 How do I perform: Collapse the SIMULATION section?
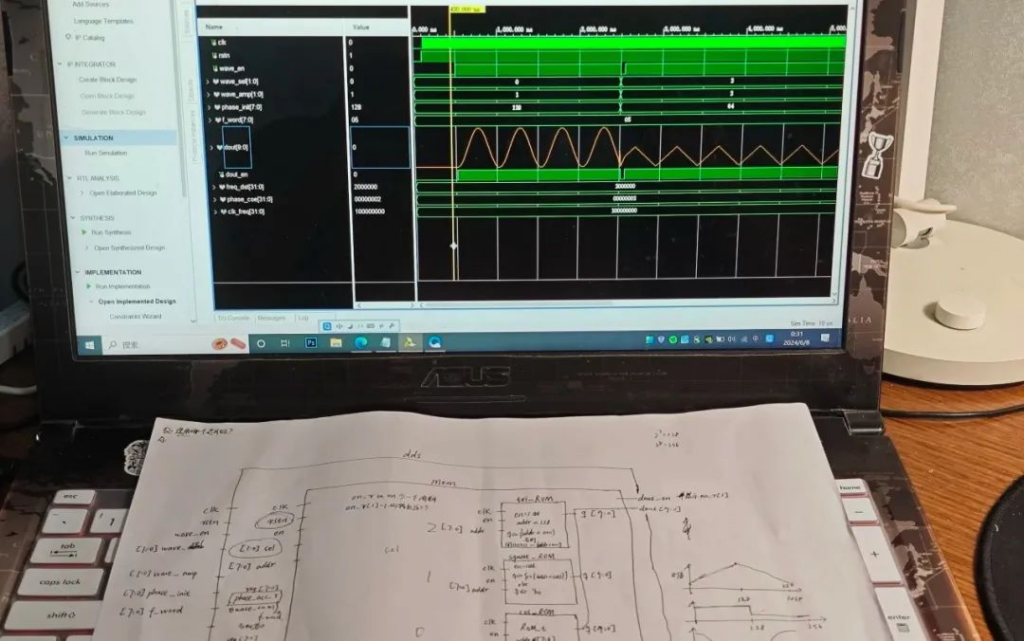tap(67, 138)
